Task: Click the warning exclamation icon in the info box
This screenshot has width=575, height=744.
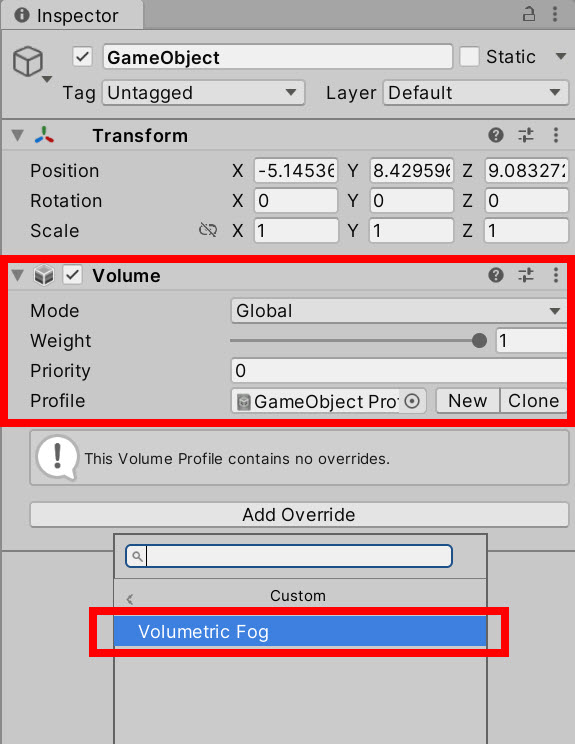Action: [x=57, y=458]
